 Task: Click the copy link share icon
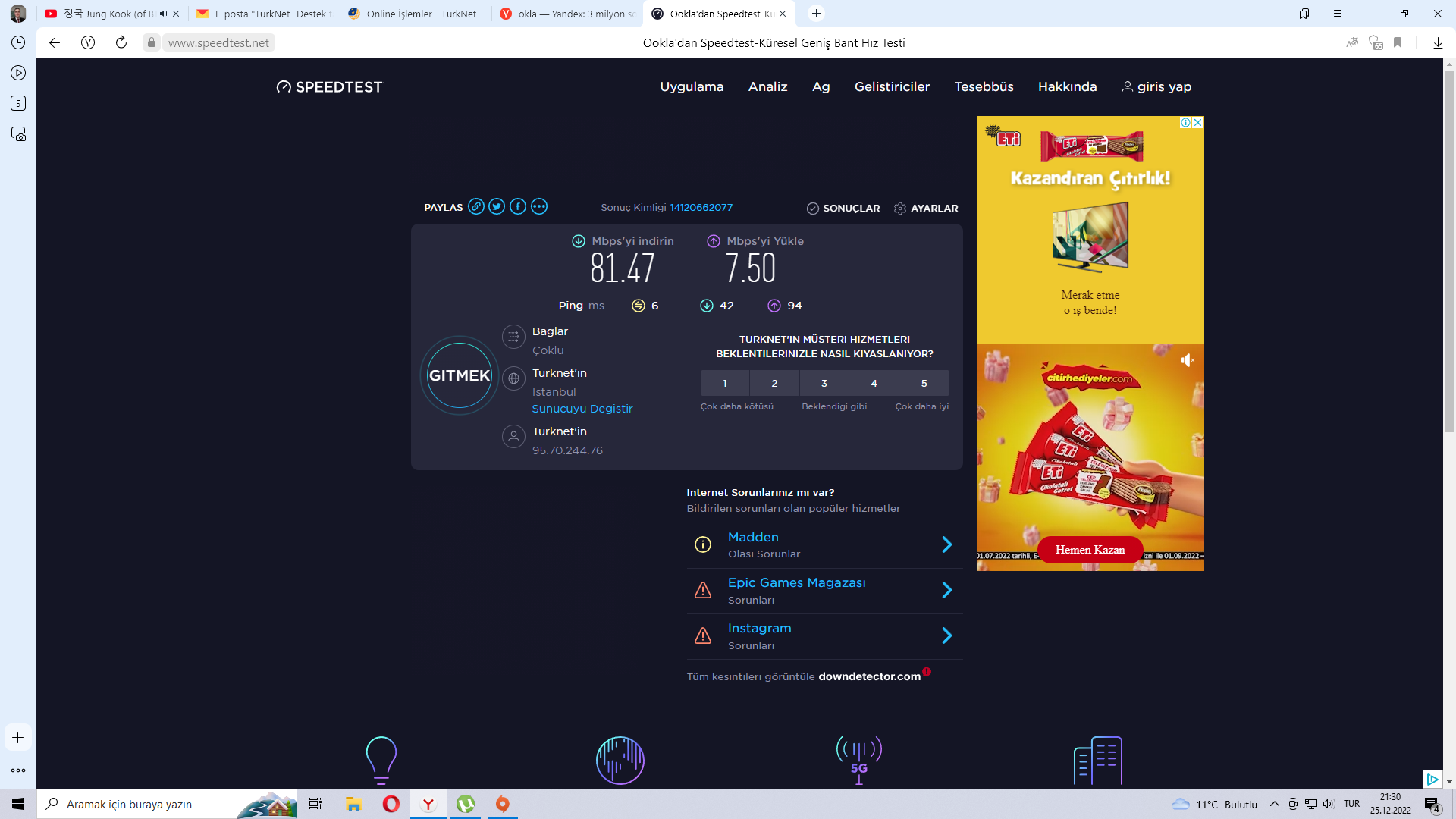click(x=476, y=207)
